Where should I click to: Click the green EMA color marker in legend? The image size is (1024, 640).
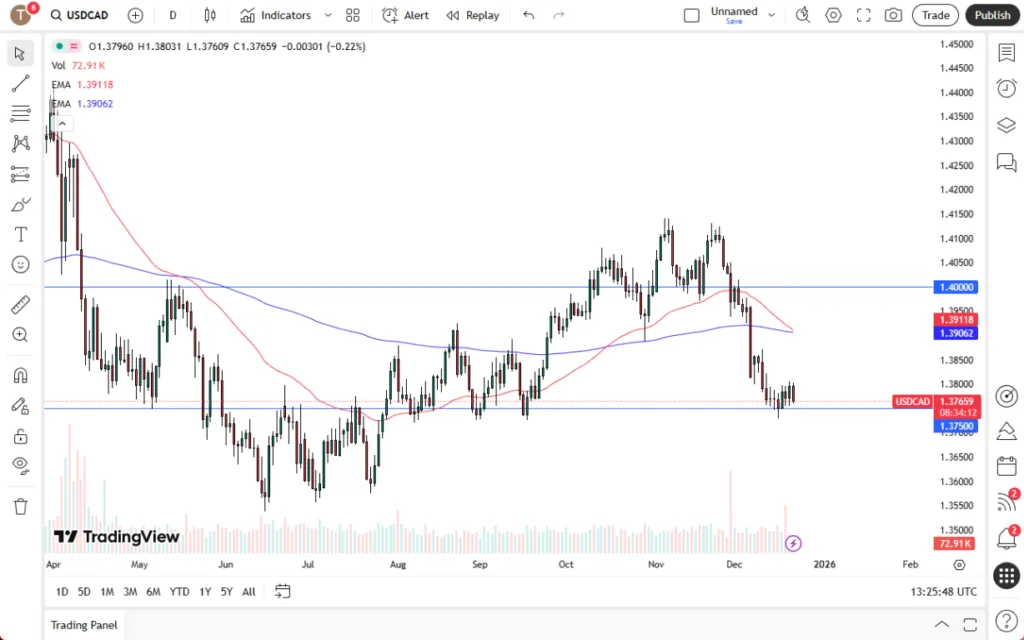(57, 46)
